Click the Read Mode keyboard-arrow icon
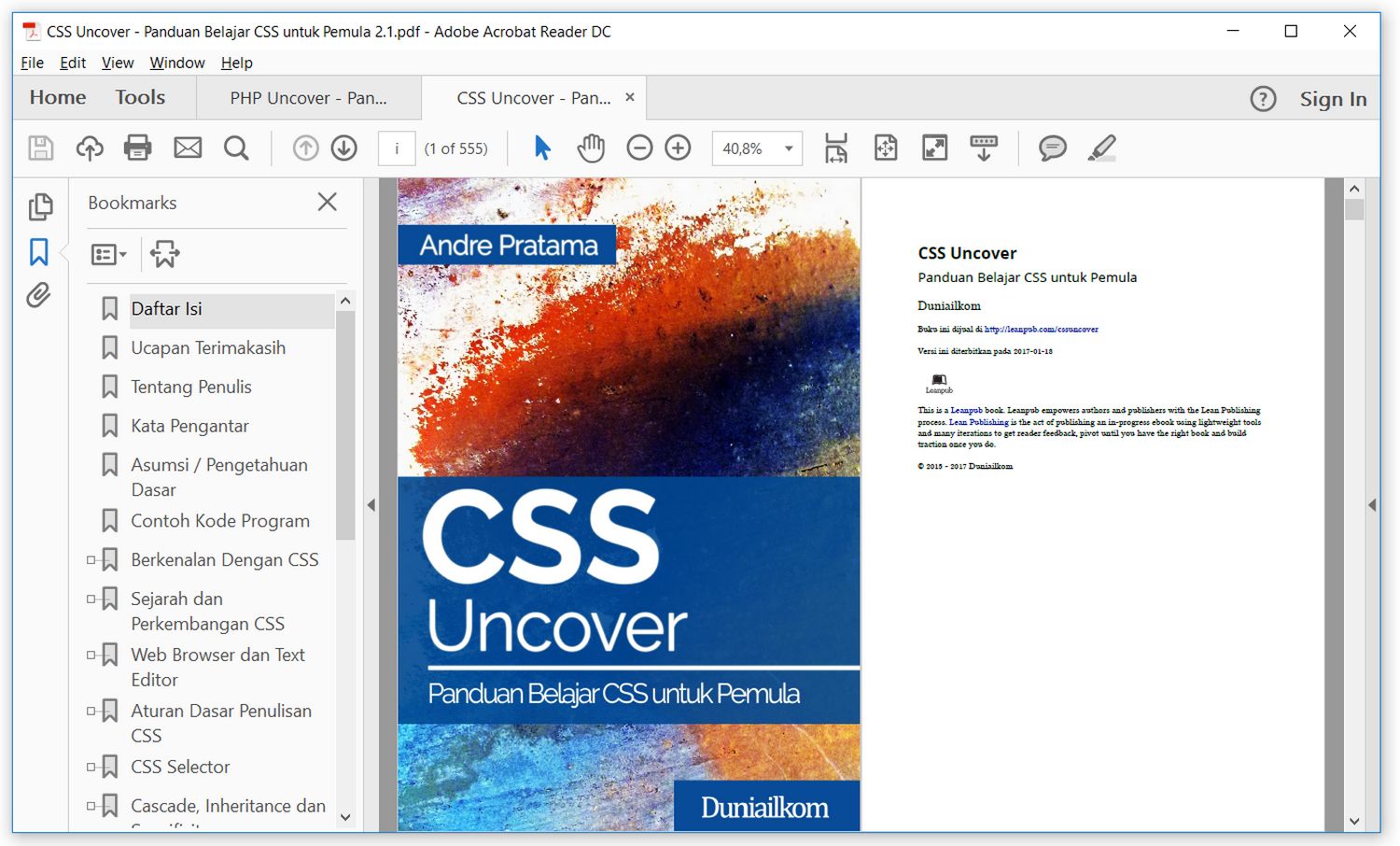 click(x=984, y=148)
